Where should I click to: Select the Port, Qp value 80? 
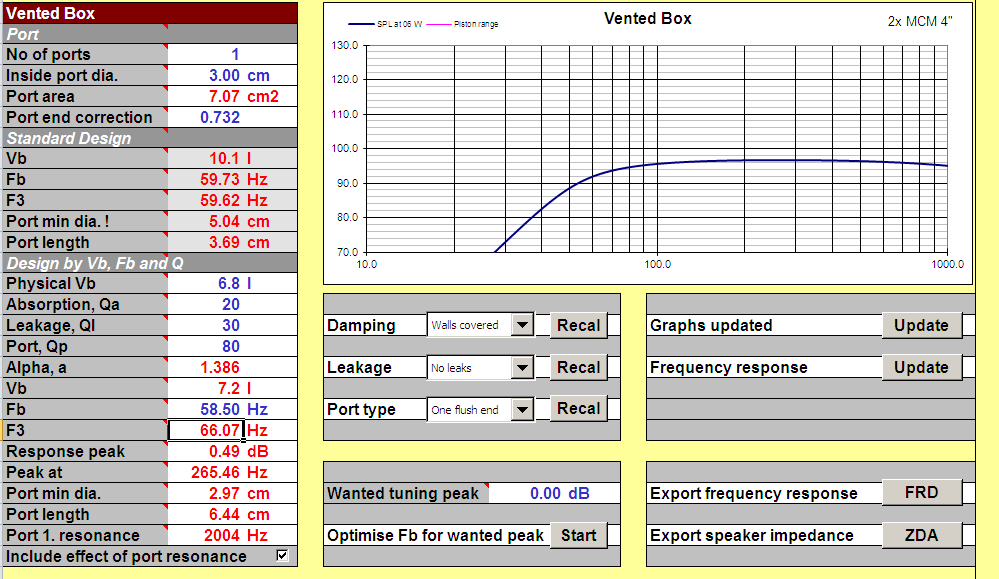[x=233, y=347]
